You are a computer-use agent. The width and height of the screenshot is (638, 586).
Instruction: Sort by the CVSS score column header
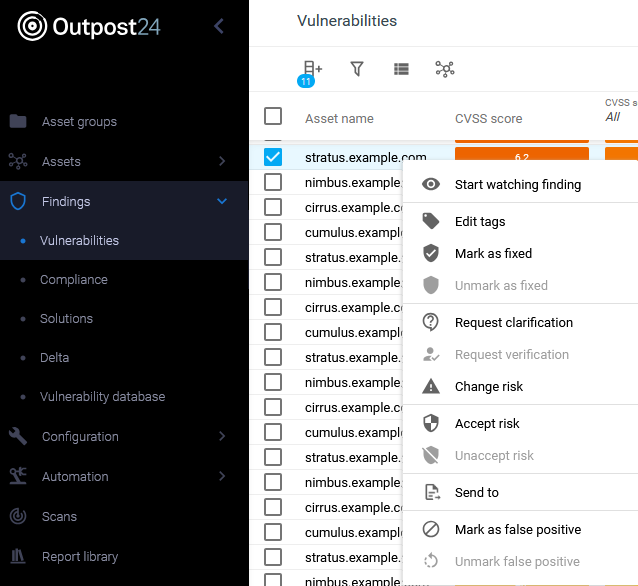pyautogui.click(x=488, y=118)
